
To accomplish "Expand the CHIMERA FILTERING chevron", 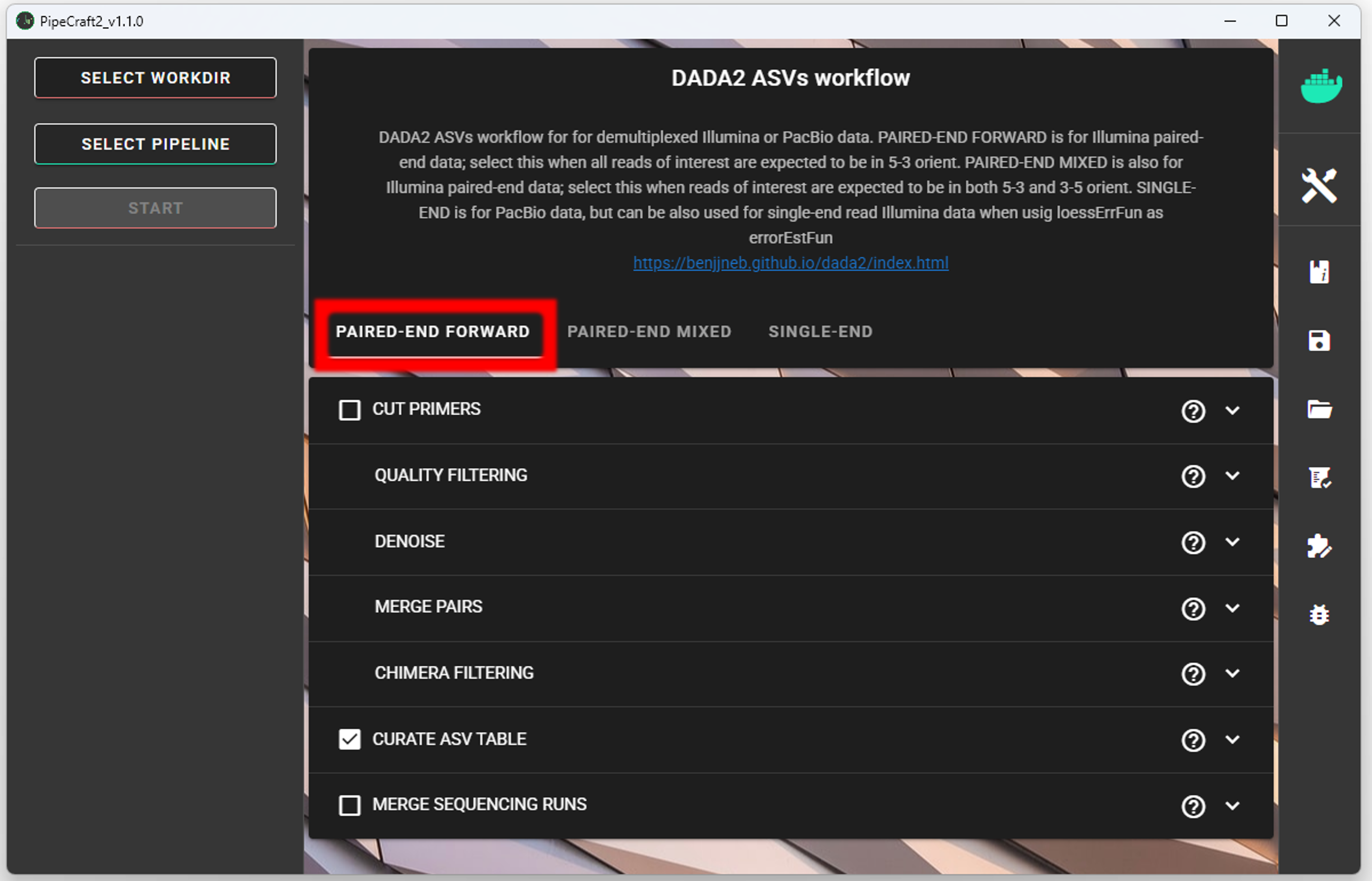I will click(x=1232, y=673).
